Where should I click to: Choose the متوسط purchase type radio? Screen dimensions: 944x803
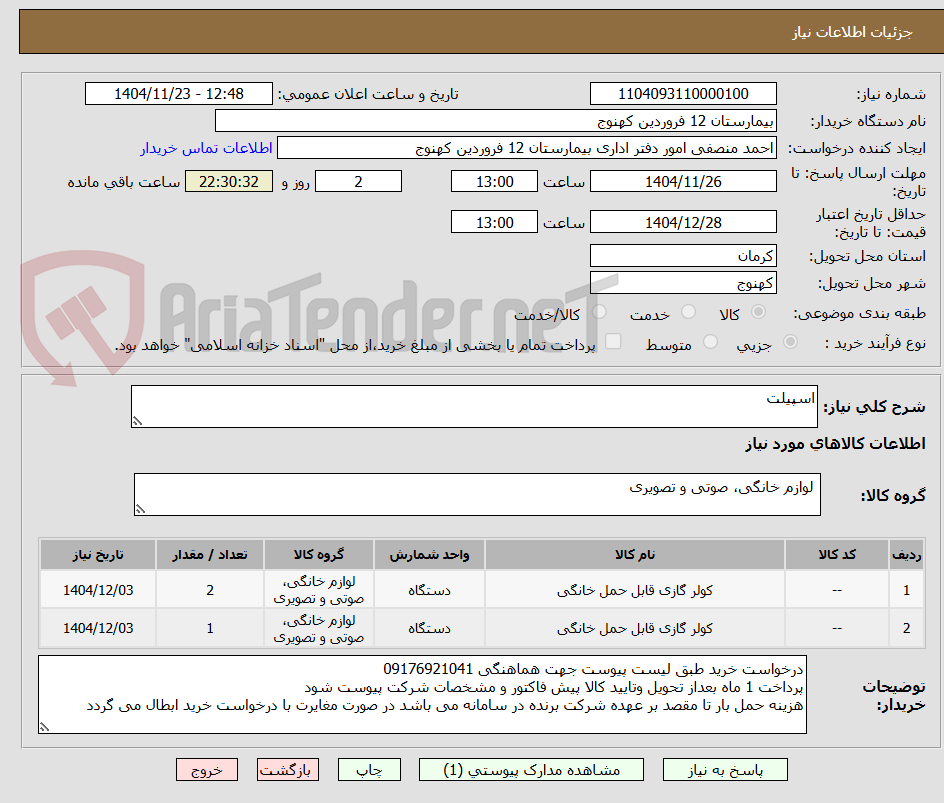[710, 342]
